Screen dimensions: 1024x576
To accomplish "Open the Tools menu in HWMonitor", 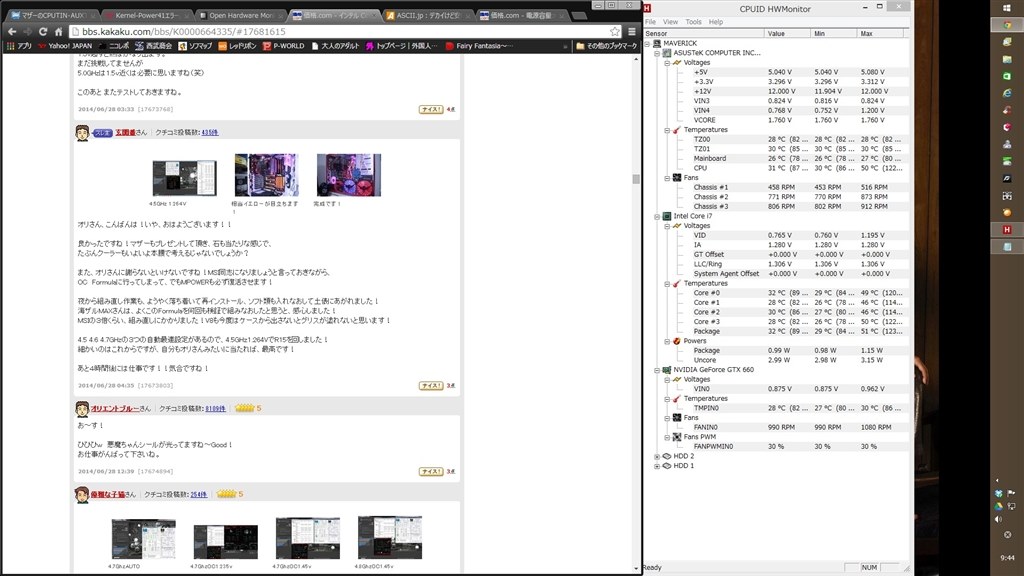I will coord(693,19).
